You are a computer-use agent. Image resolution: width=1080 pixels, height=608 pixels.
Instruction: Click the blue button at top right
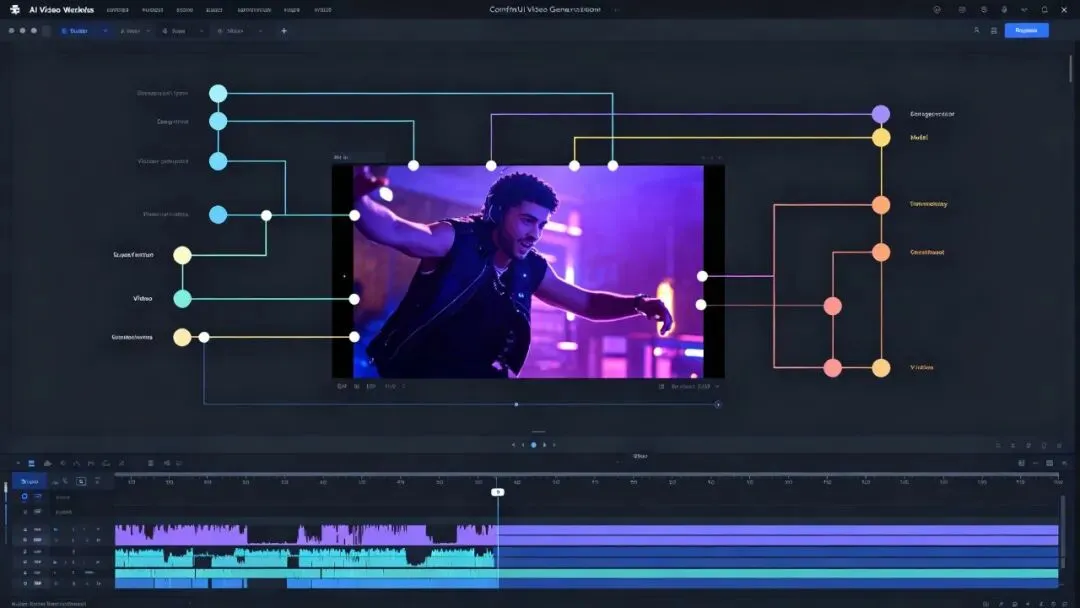(x=1026, y=30)
